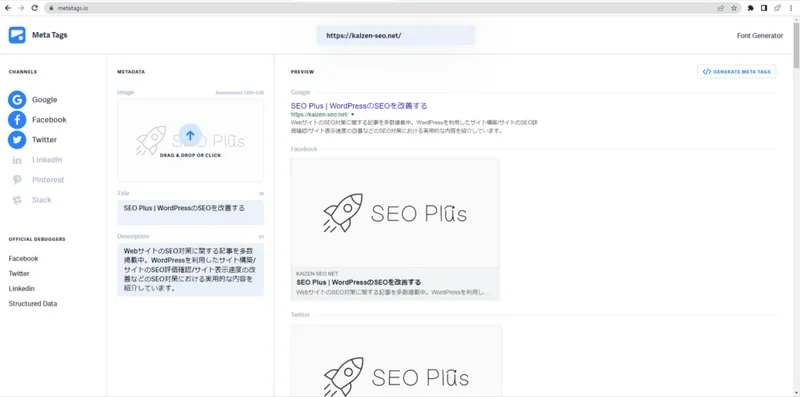This screenshot has width=800, height=397.
Task: Click the Meta Tags brand text
Action: coord(49,35)
